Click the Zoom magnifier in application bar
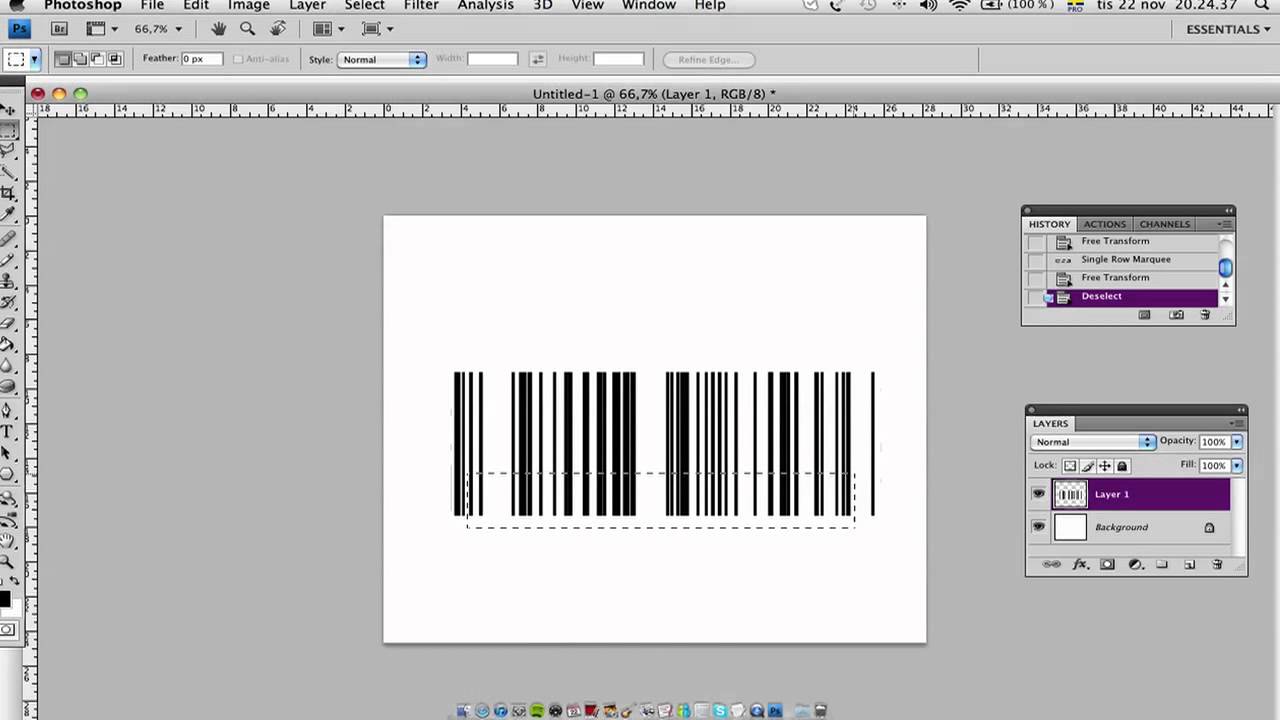 (x=247, y=29)
